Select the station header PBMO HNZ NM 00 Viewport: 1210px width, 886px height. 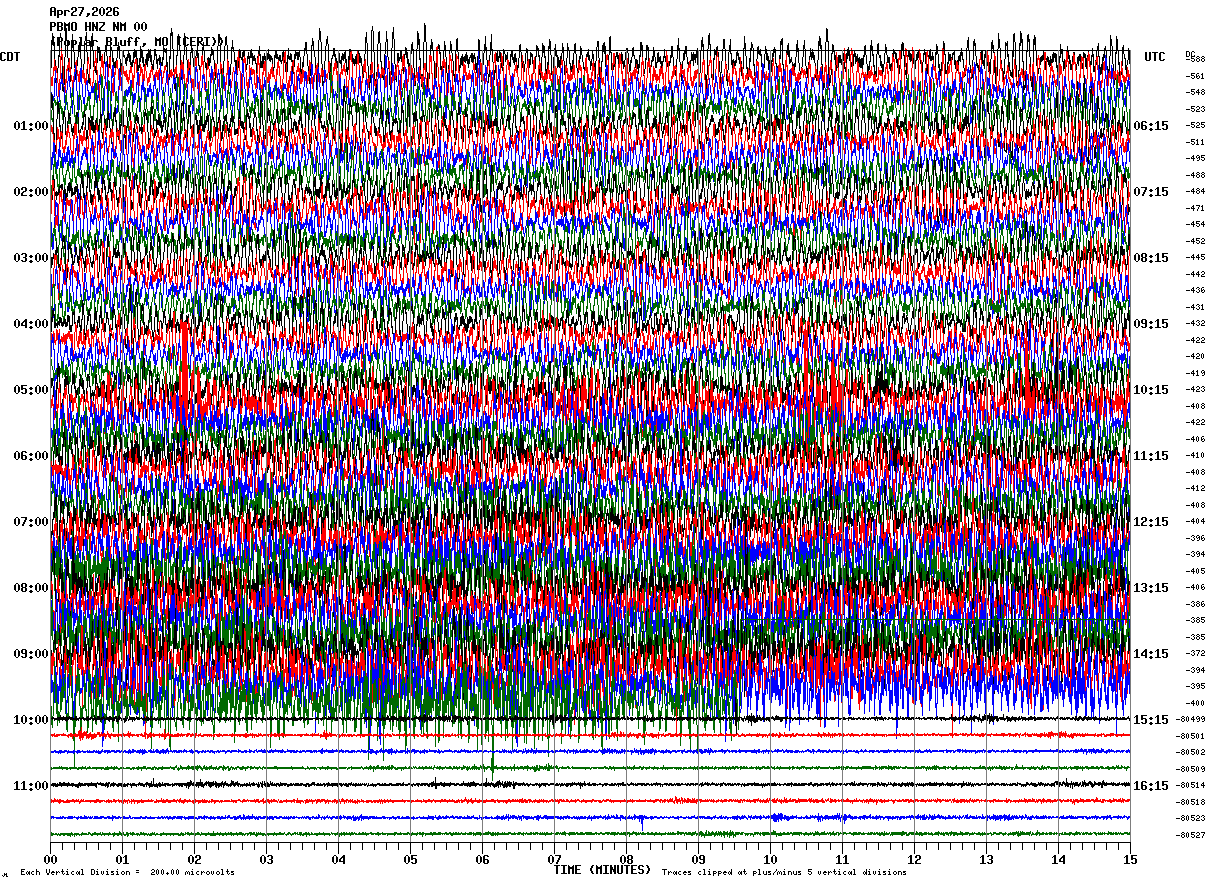coord(98,27)
